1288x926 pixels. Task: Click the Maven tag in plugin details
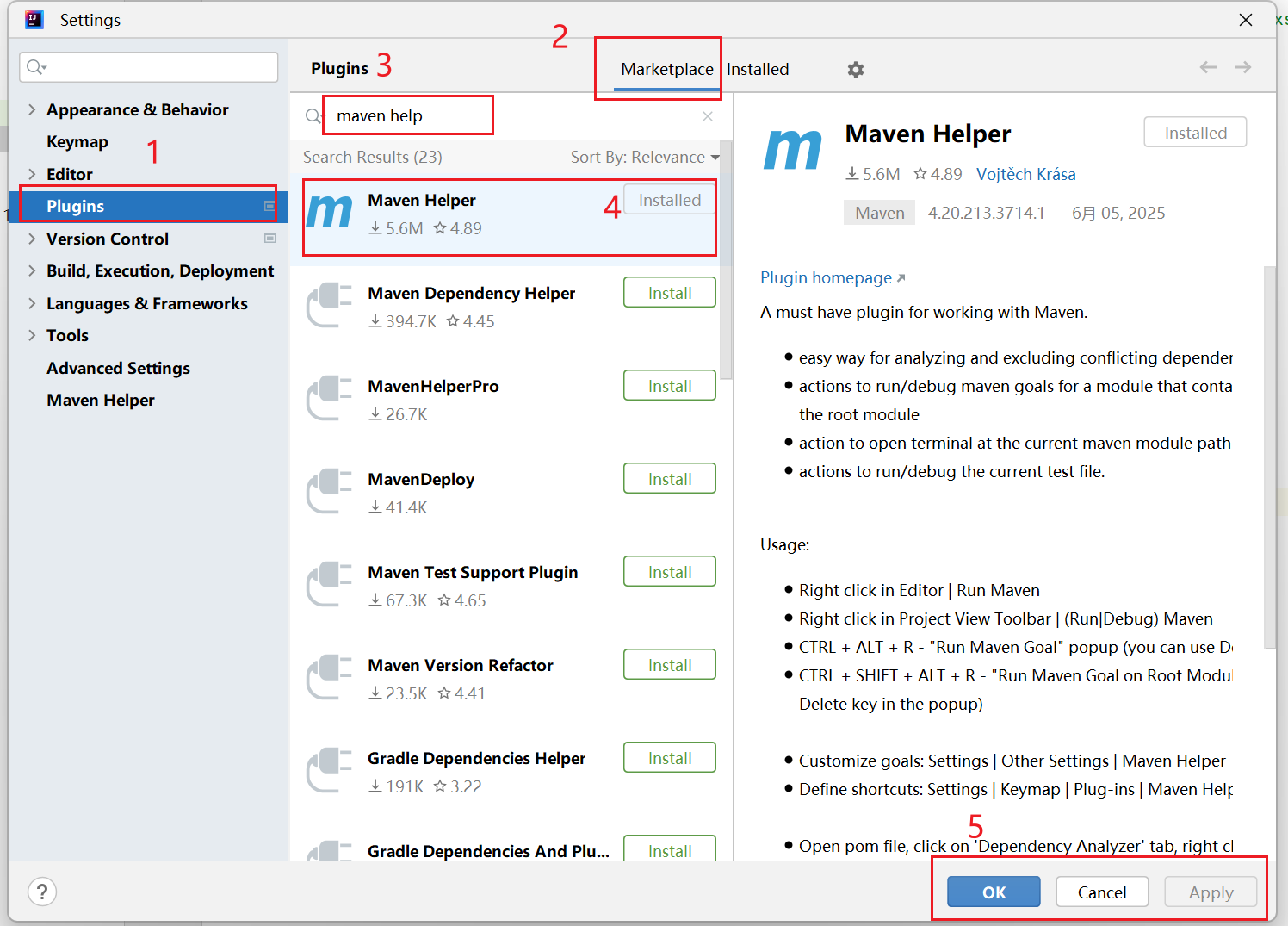point(879,213)
